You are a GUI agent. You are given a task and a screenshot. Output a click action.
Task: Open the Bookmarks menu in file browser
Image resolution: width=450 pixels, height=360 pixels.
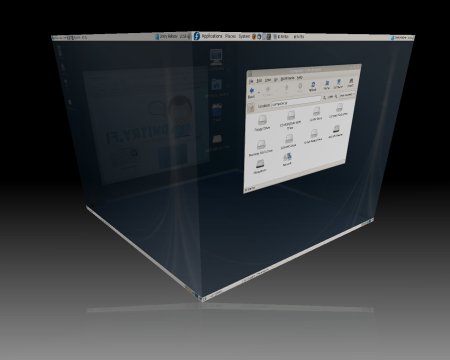(287, 78)
